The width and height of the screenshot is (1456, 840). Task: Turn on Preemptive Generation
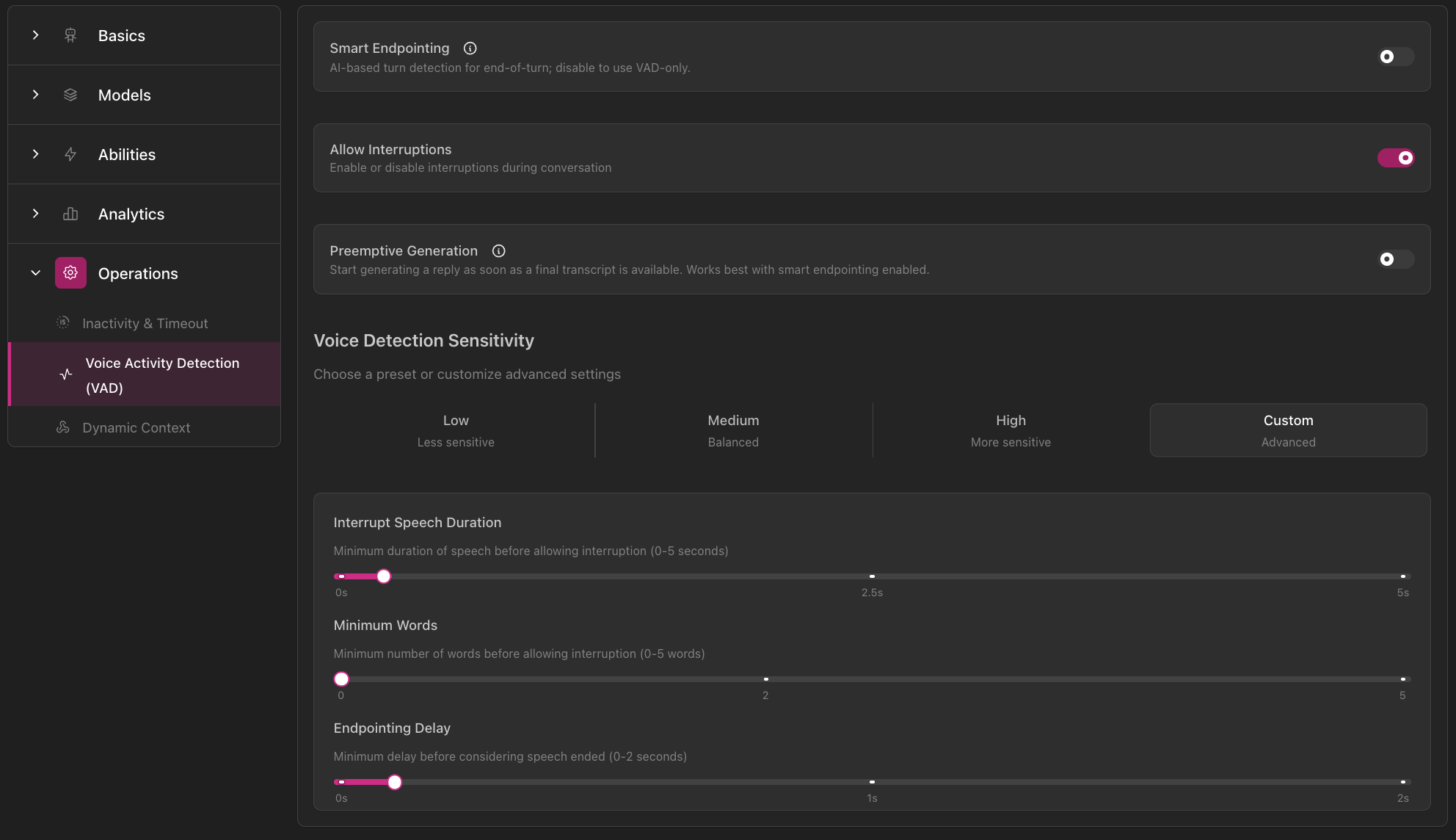[1394, 259]
